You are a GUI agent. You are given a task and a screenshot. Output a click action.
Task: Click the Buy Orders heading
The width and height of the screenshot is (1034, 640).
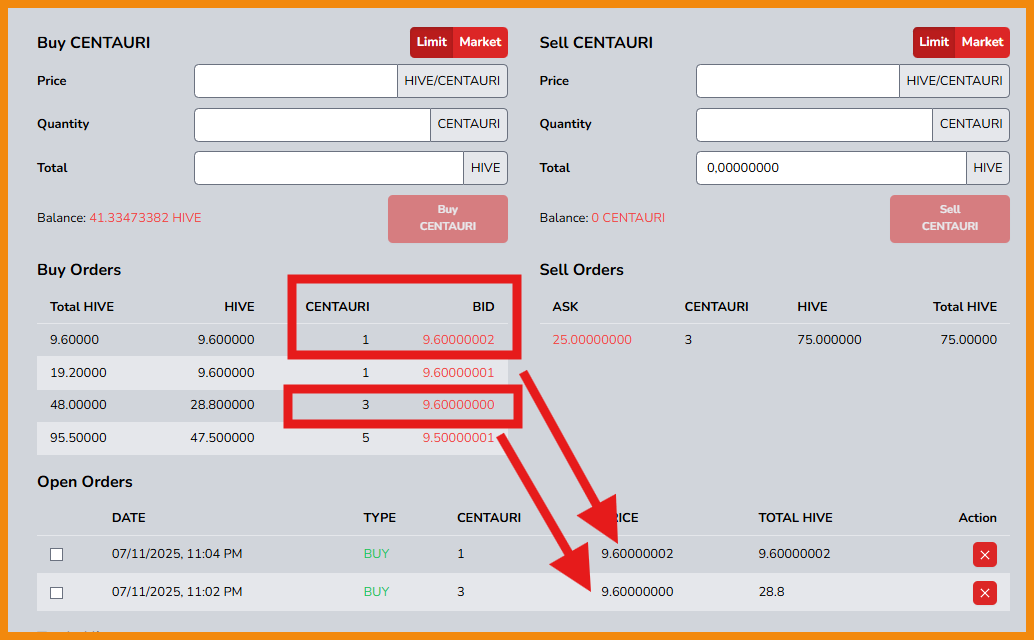(79, 270)
